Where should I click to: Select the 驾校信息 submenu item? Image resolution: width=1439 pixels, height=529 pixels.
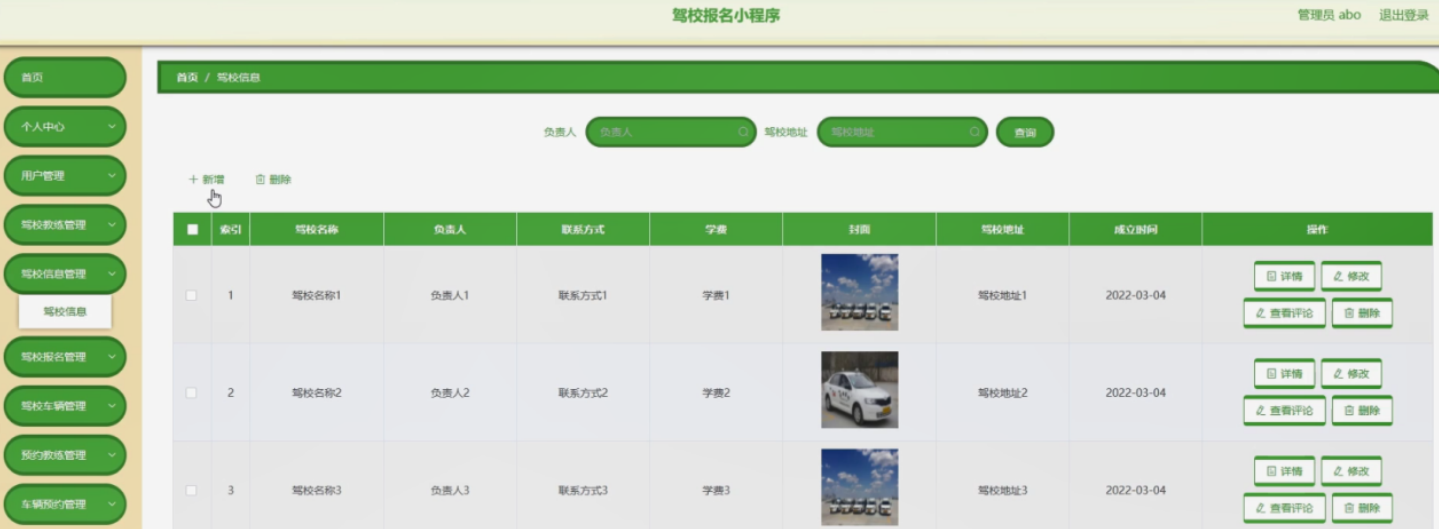[65, 312]
